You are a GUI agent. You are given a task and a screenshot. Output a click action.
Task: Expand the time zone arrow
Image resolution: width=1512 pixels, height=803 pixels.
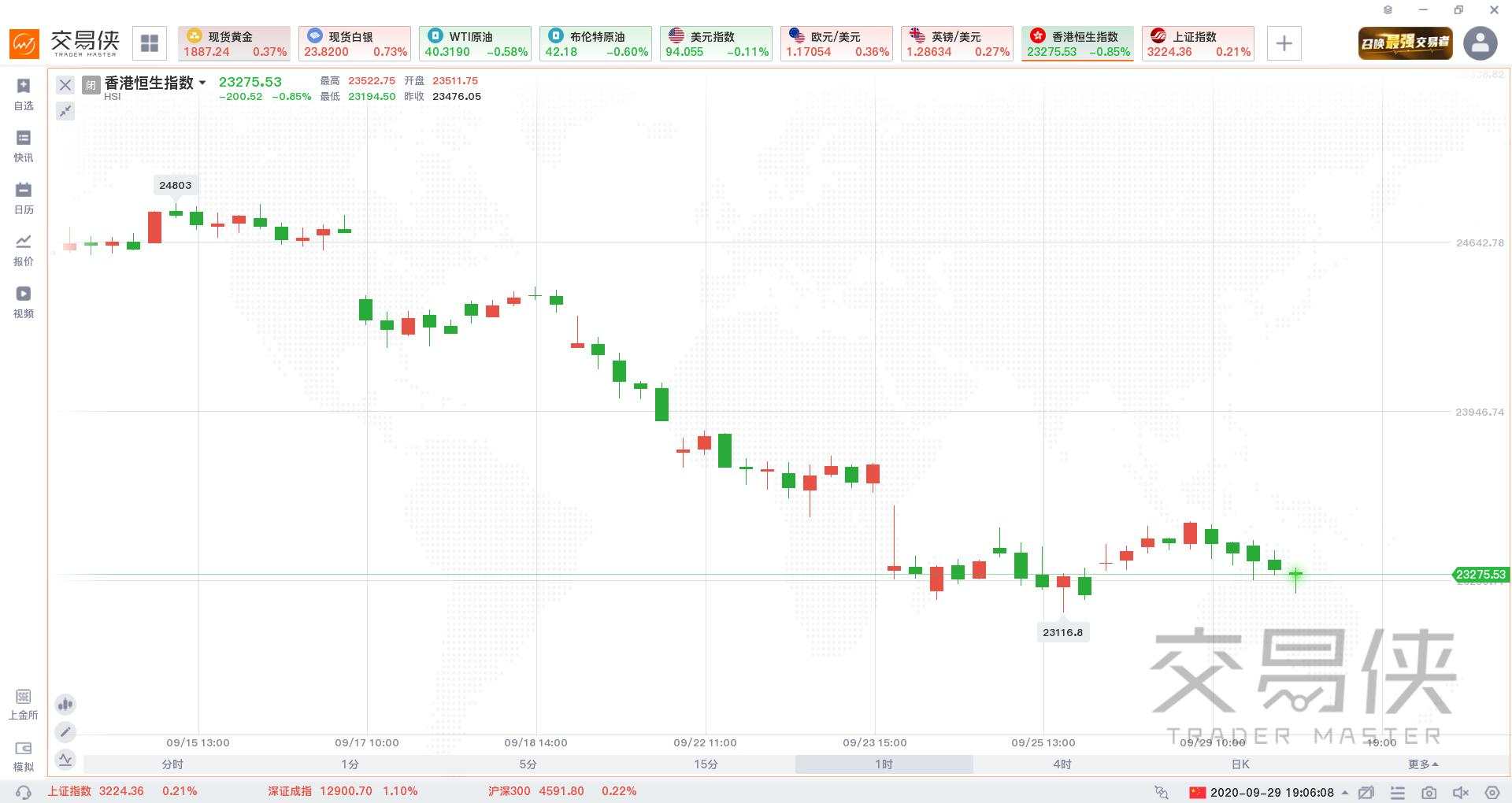tap(1344, 792)
